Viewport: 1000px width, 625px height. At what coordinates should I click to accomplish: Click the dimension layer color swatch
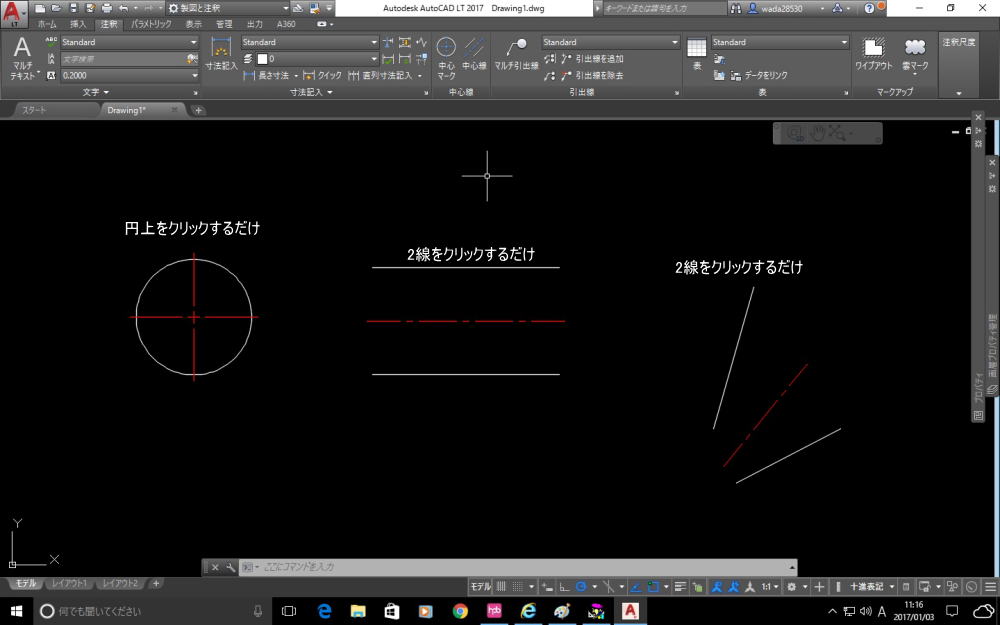click(x=262, y=59)
